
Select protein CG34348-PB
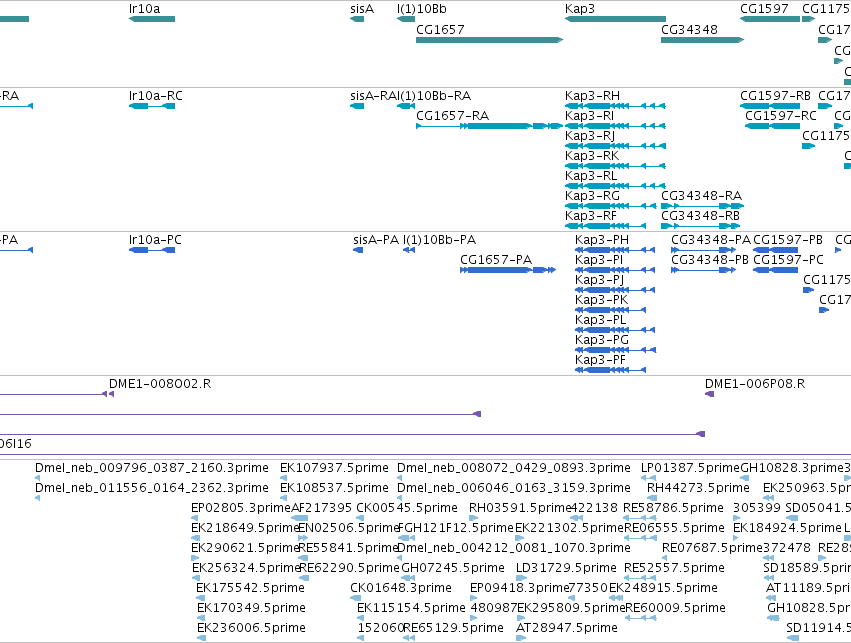click(703, 270)
